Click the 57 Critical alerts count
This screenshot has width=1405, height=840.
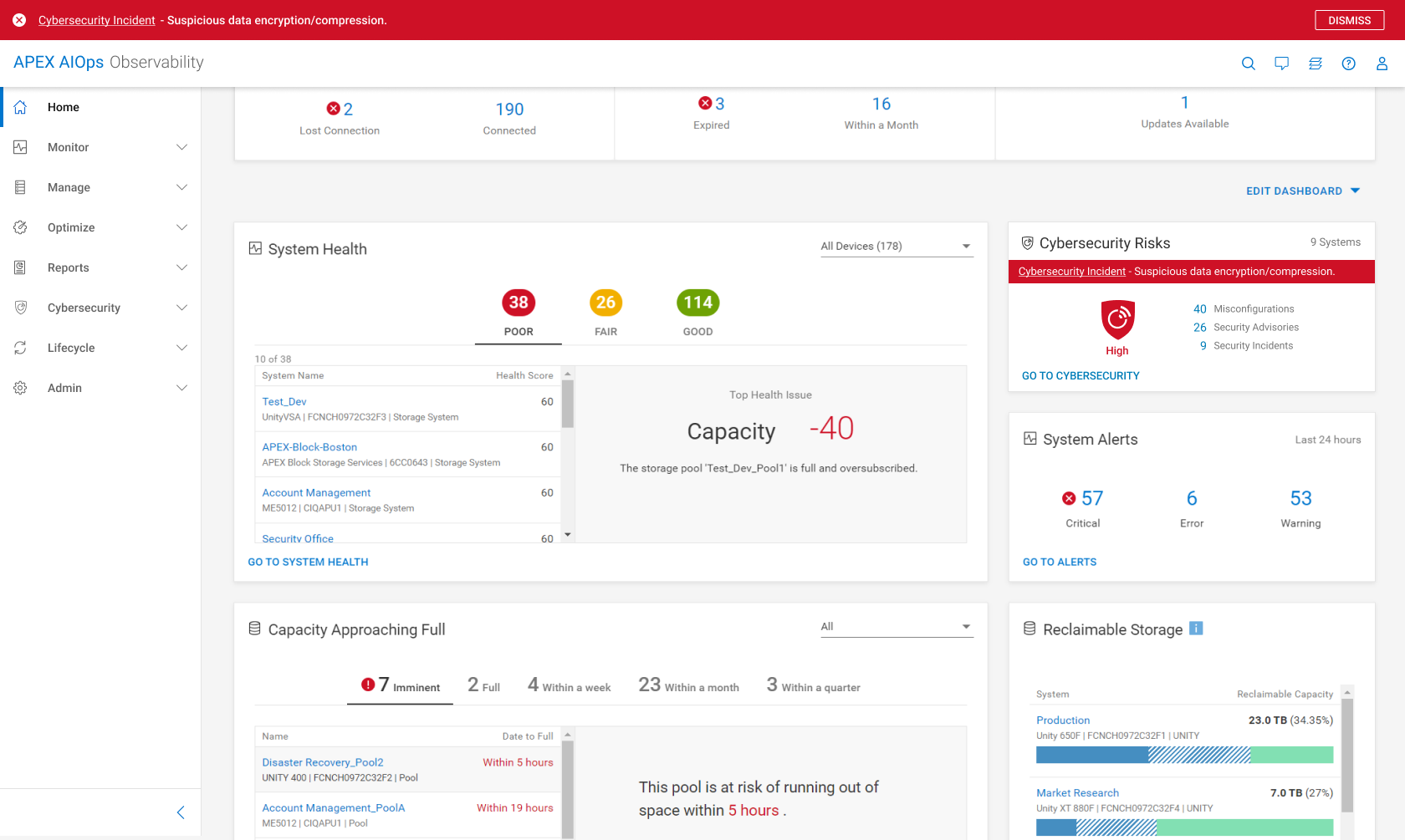click(1092, 499)
